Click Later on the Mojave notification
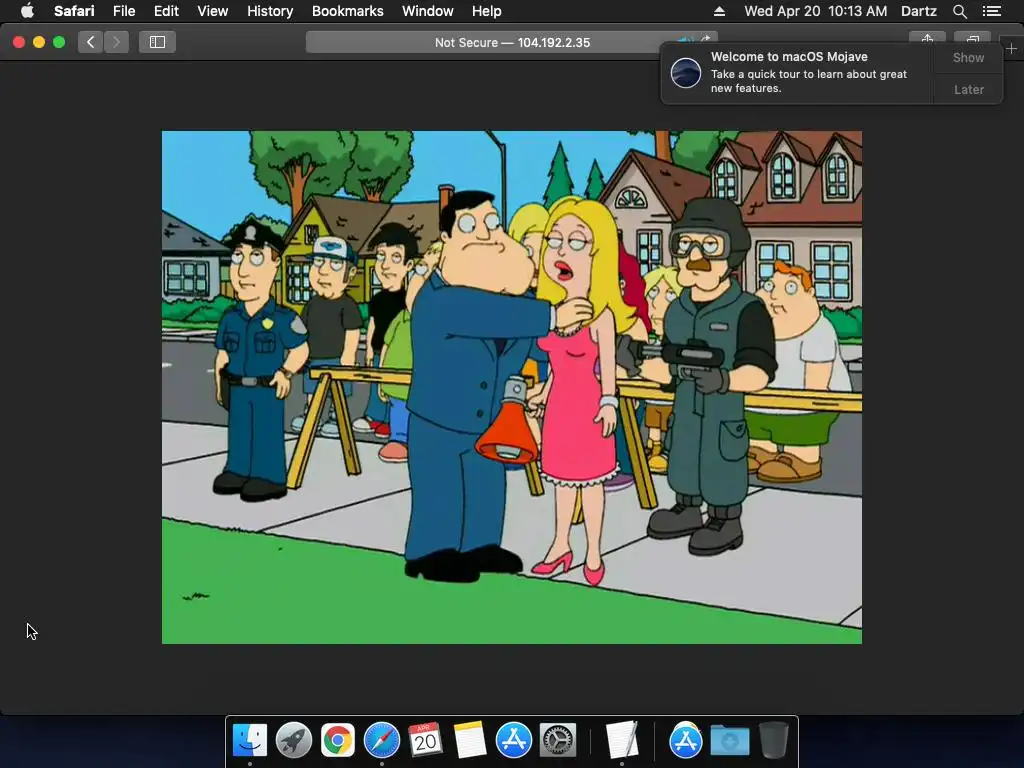Viewport: 1024px width, 768px height. point(968,89)
